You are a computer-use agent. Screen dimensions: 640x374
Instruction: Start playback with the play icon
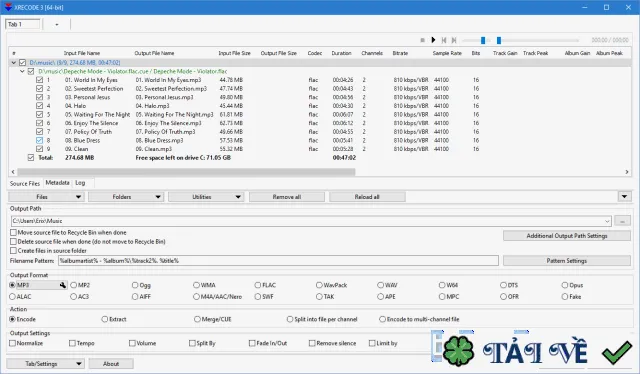pos(433,40)
